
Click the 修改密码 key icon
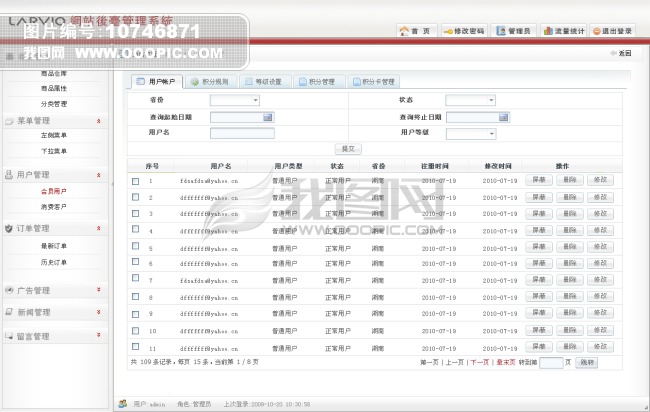[x=448, y=32]
